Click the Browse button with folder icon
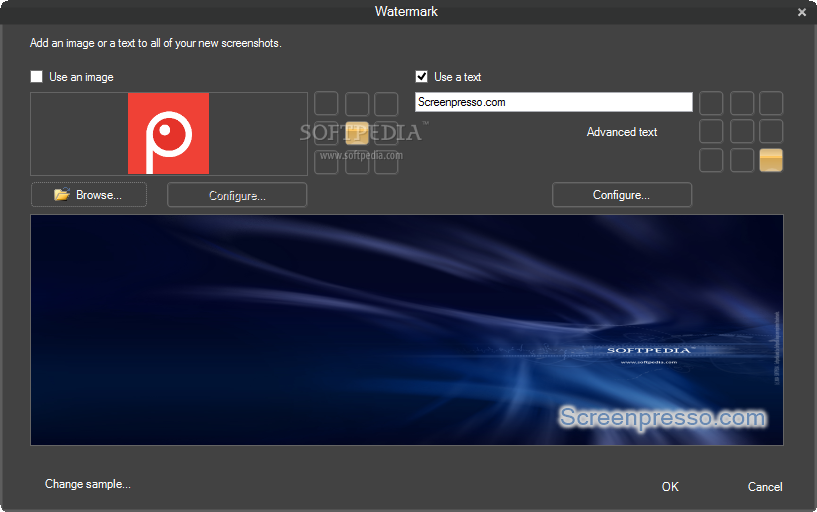 pos(89,195)
